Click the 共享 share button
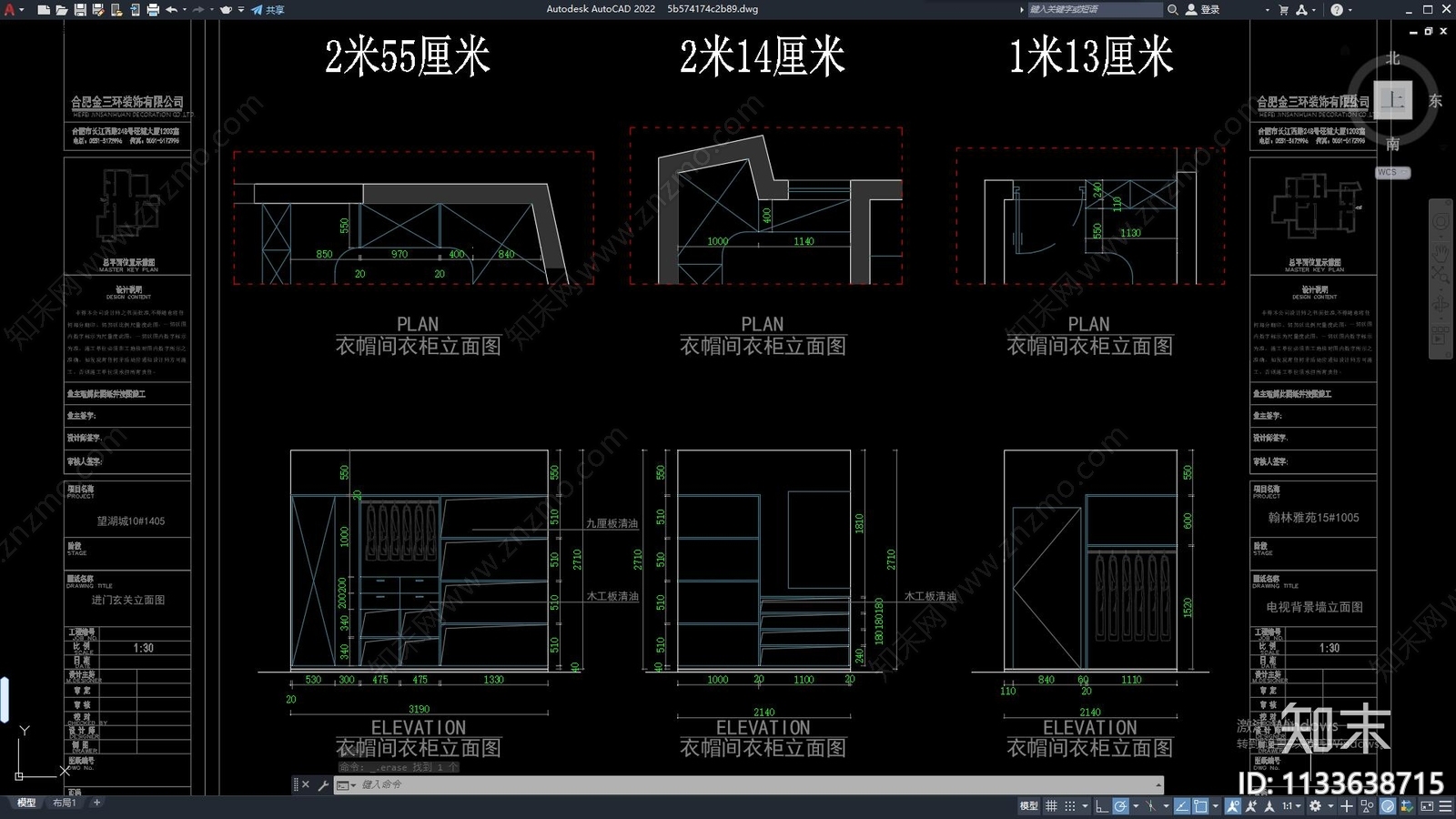 pos(268,9)
